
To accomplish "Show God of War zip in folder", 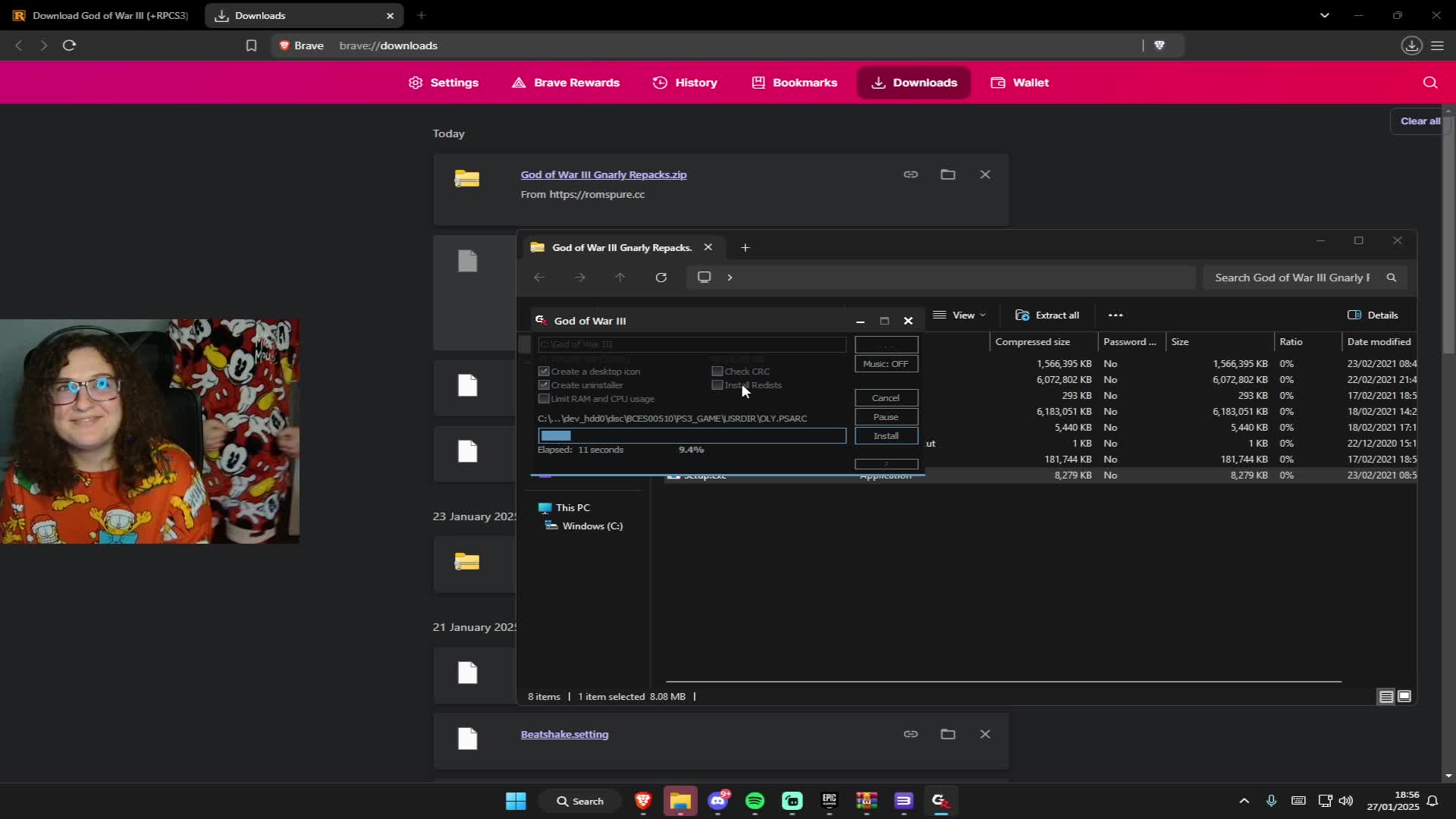I will pyautogui.click(x=948, y=174).
